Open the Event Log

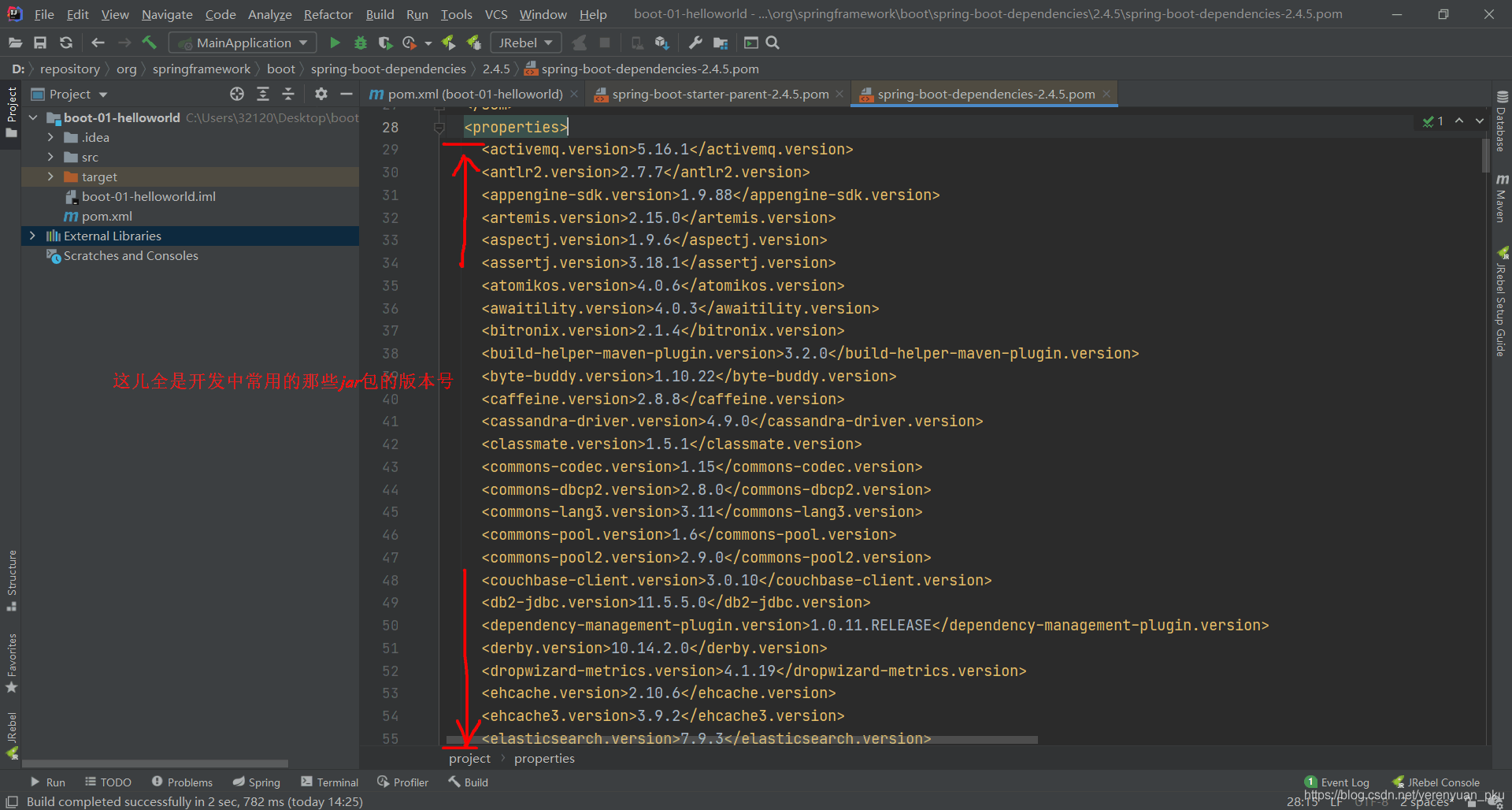point(1336,782)
